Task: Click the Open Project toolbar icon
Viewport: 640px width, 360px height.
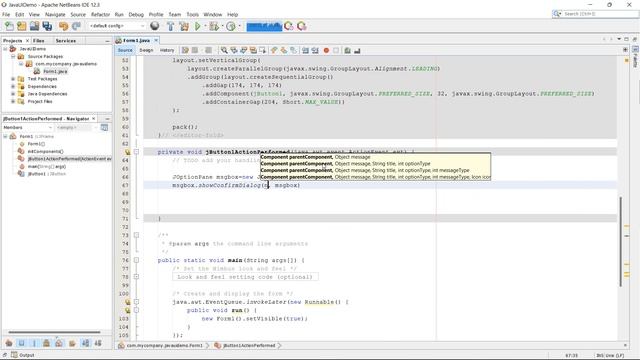Action: pos(34,26)
